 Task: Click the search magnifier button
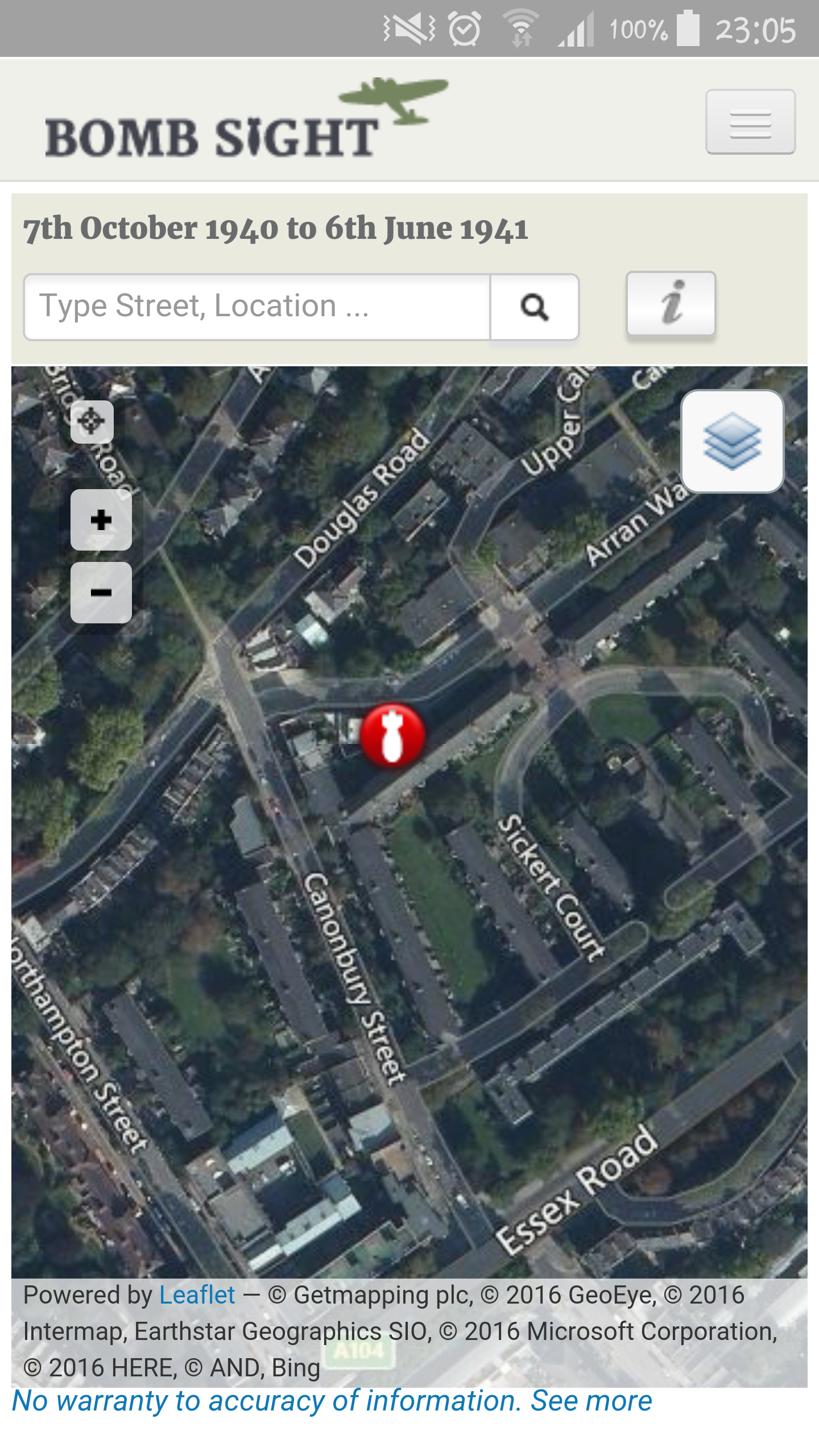pyautogui.click(x=535, y=307)
